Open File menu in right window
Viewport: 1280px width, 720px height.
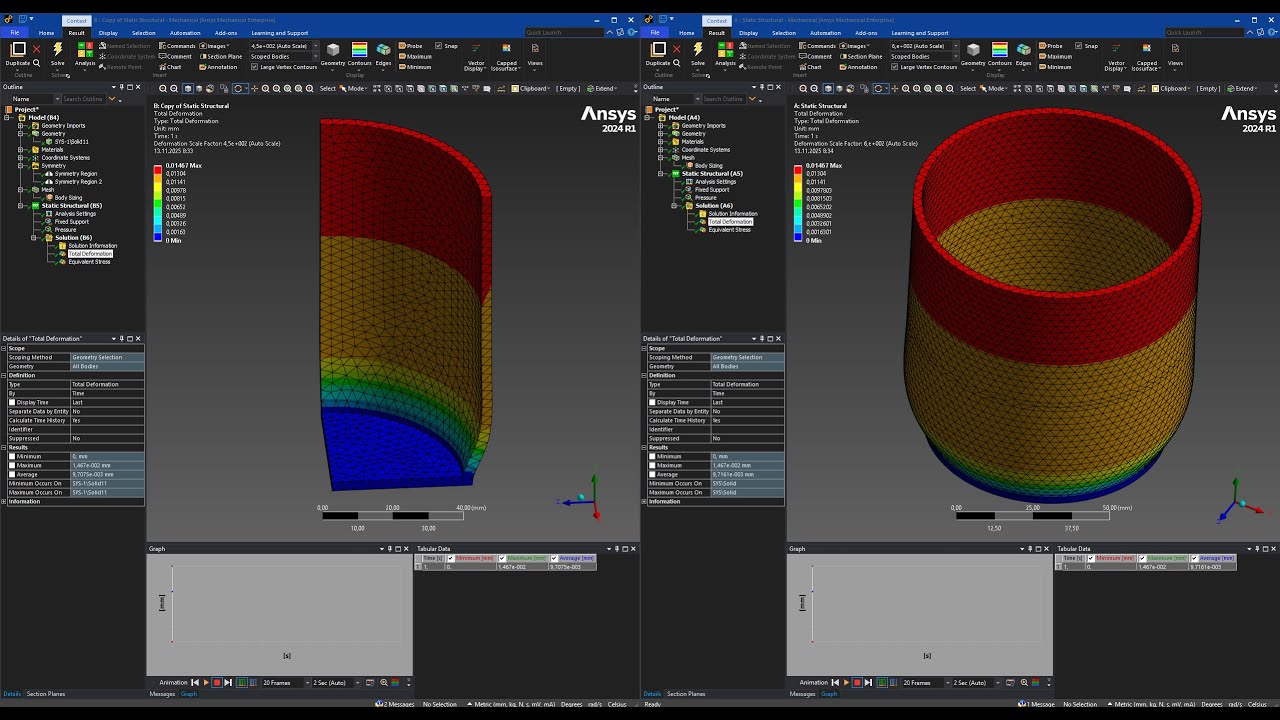pos(655,33)
